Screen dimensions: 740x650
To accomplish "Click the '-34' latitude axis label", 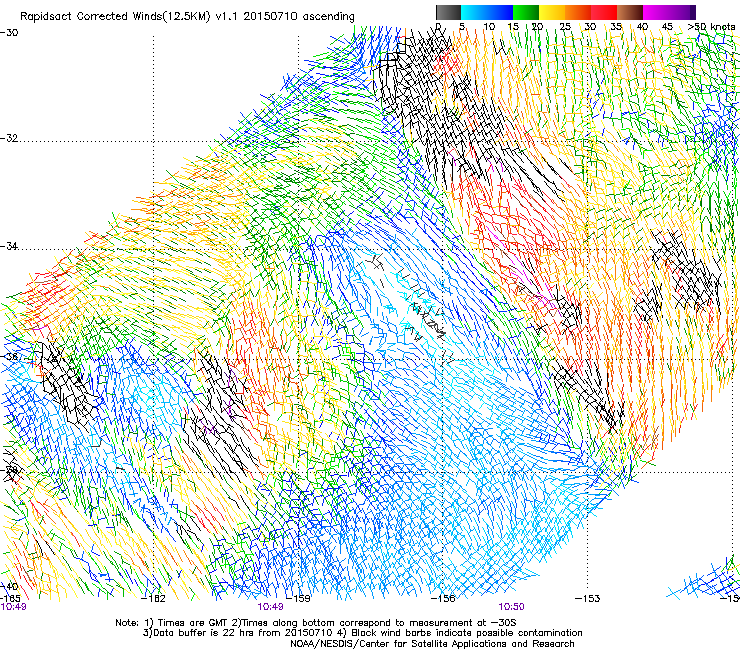I will pos(9,246).
